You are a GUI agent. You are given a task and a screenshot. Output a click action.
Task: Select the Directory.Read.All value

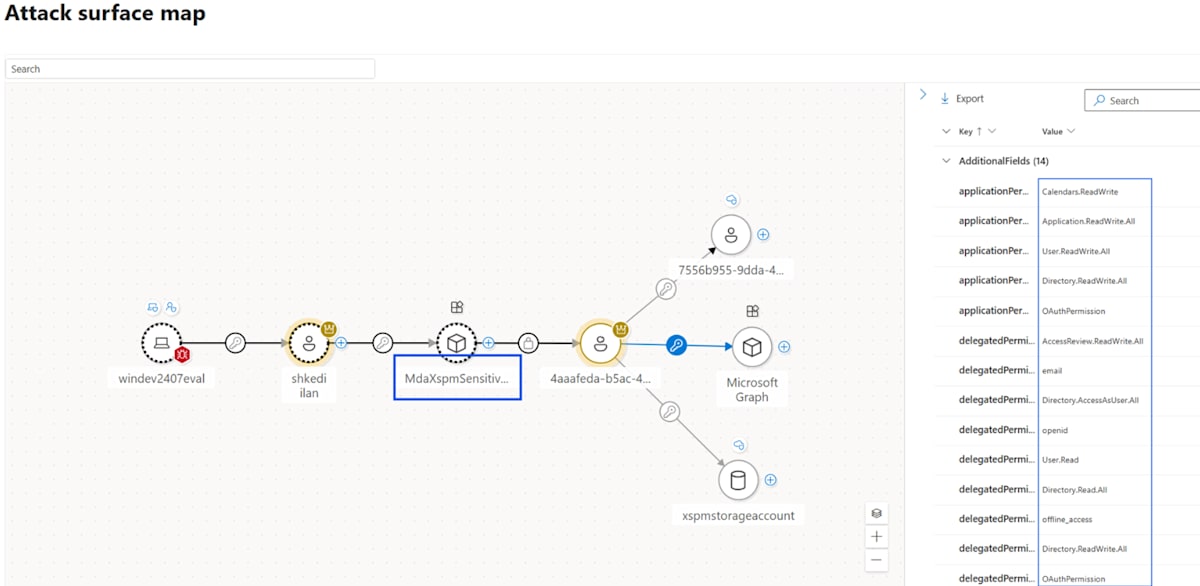point(1073,490)
